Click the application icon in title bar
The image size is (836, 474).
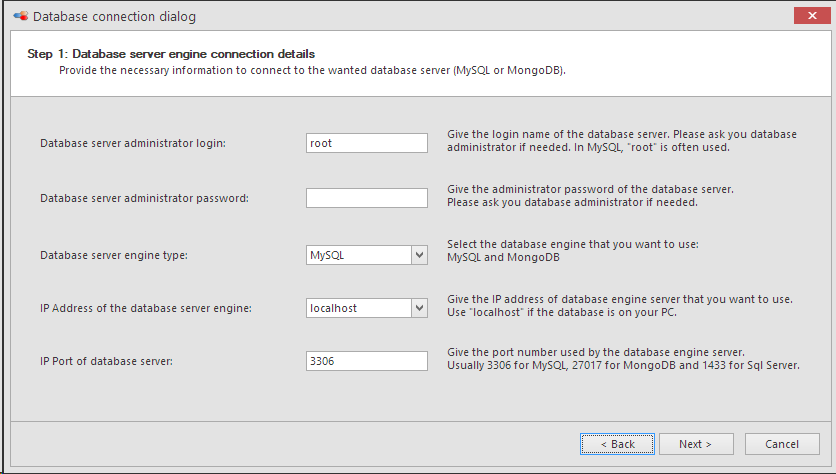click(21, 16)
